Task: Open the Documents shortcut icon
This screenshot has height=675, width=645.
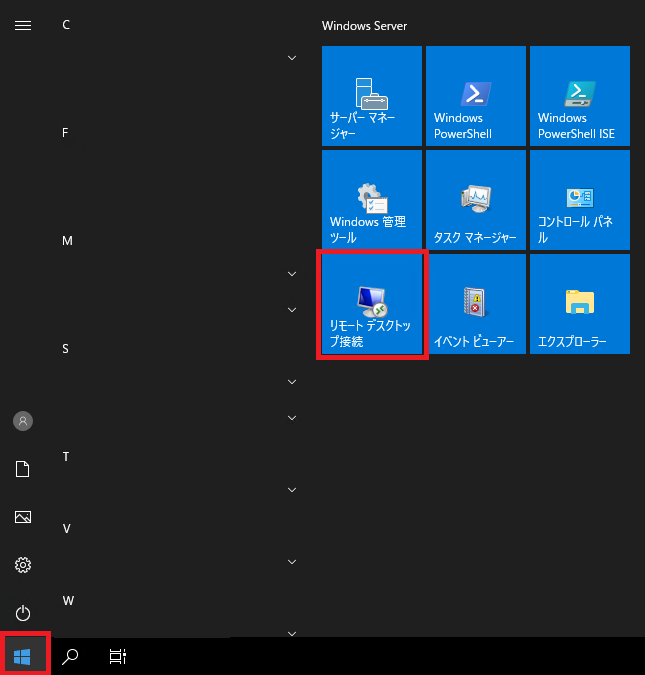Action: (23, 469)
